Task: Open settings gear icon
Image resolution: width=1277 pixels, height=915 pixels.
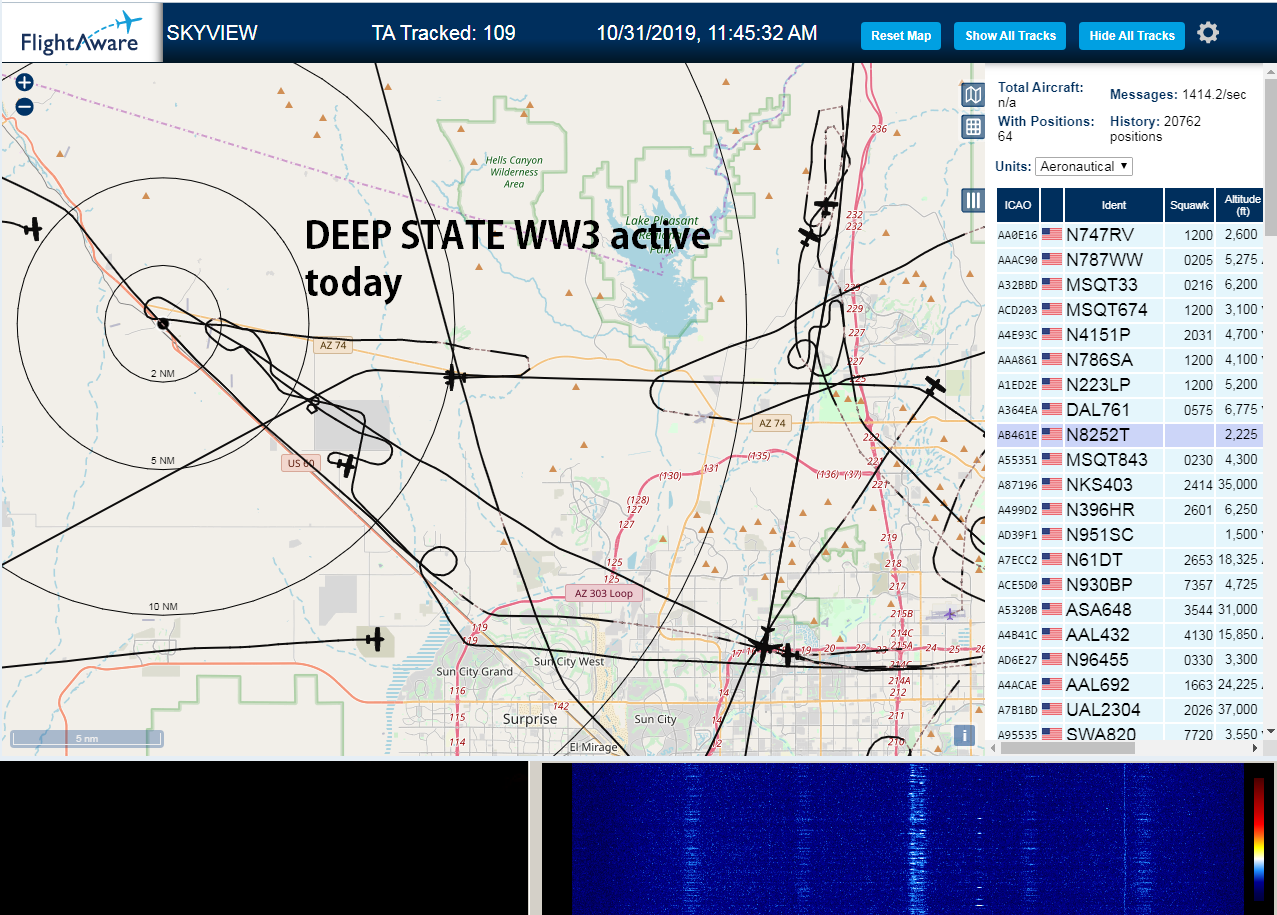Action: 1208,33
